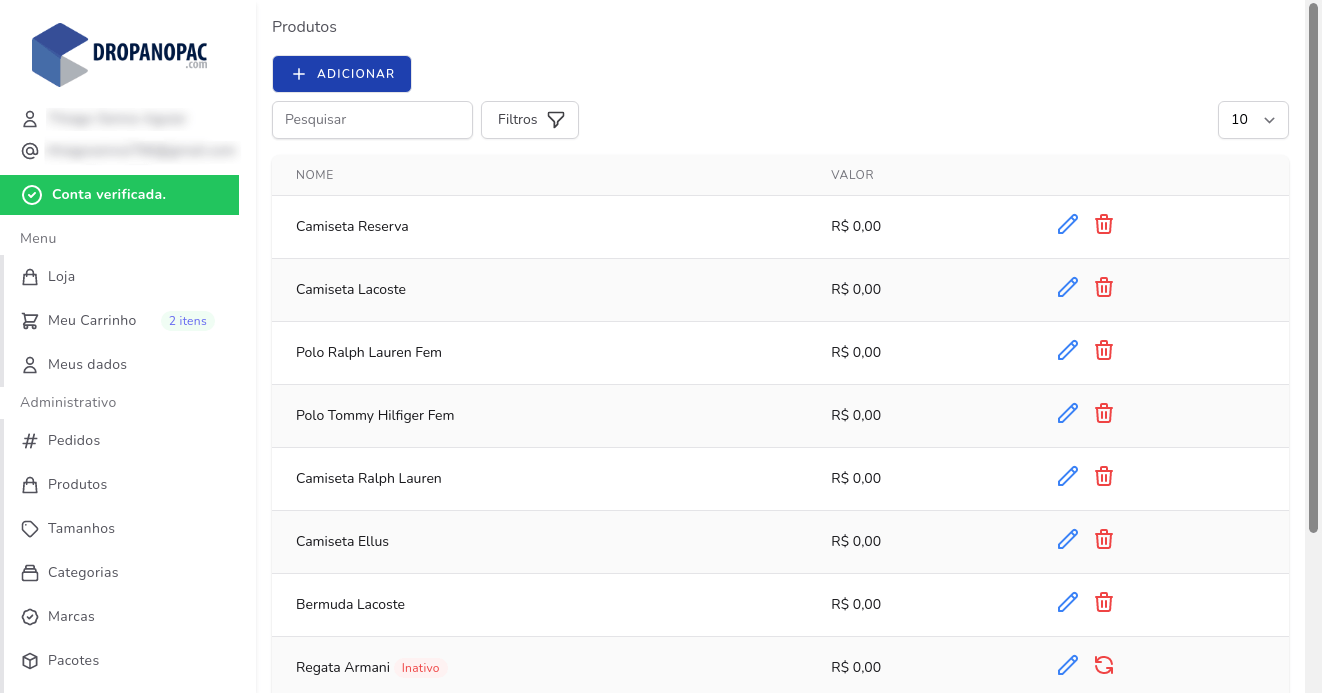
Task: Delete Polo Tommy Hilfiger Fem
Action: (1104, 413)
